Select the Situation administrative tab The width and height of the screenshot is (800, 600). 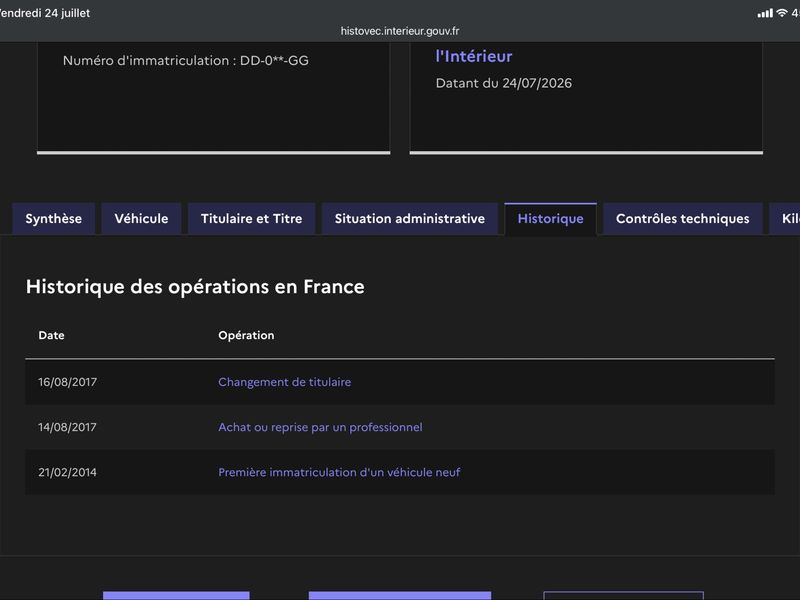tap(410, 219)
